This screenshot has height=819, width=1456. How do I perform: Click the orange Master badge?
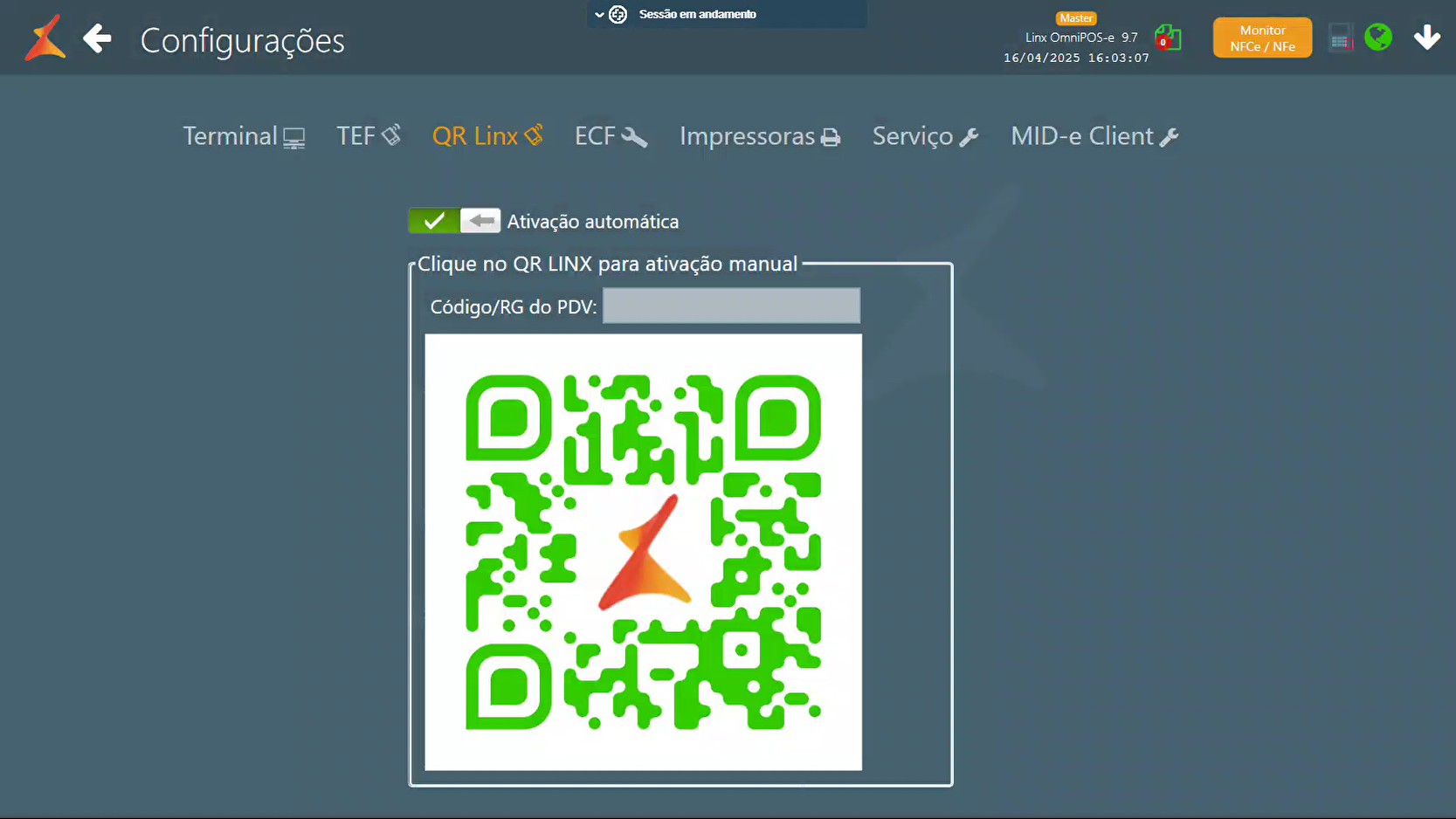(1076, 18)
